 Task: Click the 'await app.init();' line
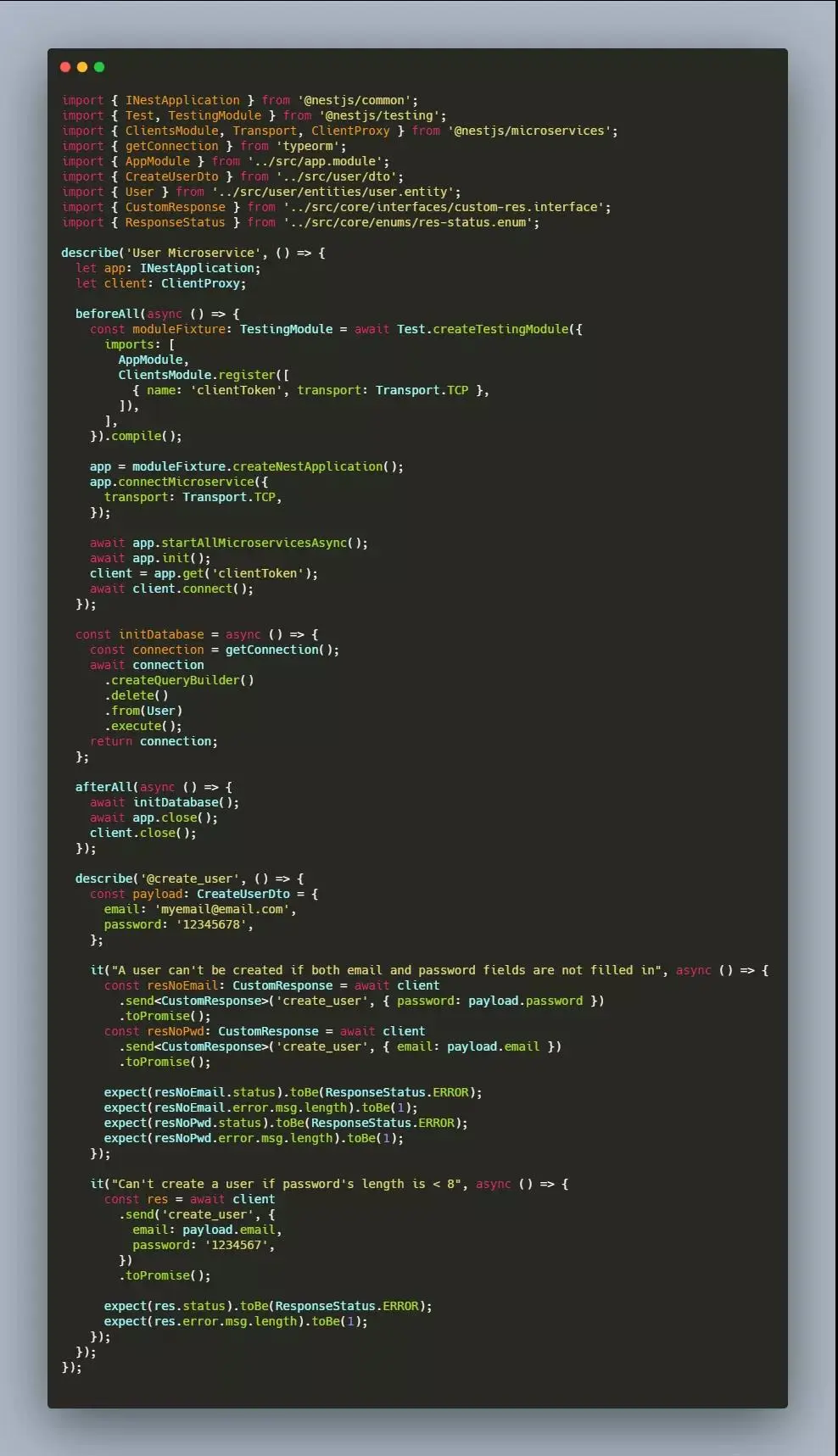click(150, 558)
